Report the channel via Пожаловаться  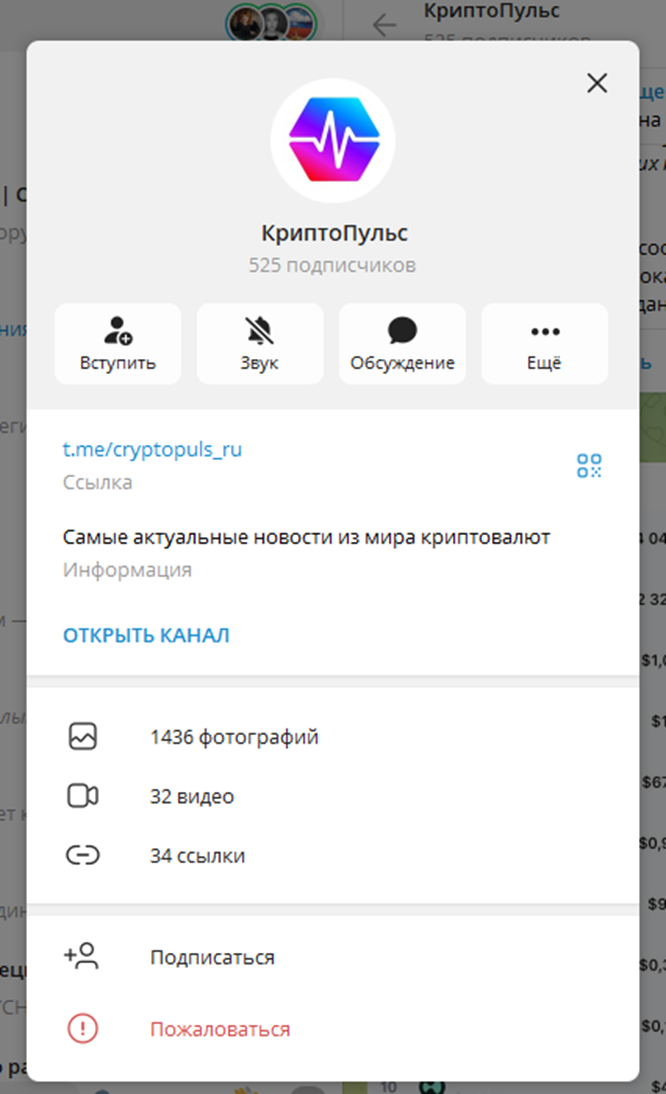click(x=333, y=1029)
